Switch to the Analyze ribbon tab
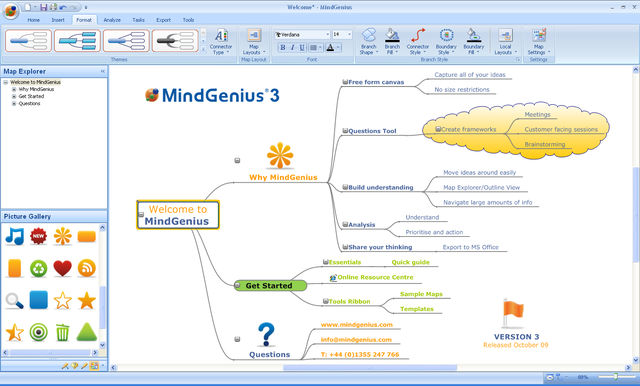Image resolution: width=640 pixels, height=386 pixels. 112,20
